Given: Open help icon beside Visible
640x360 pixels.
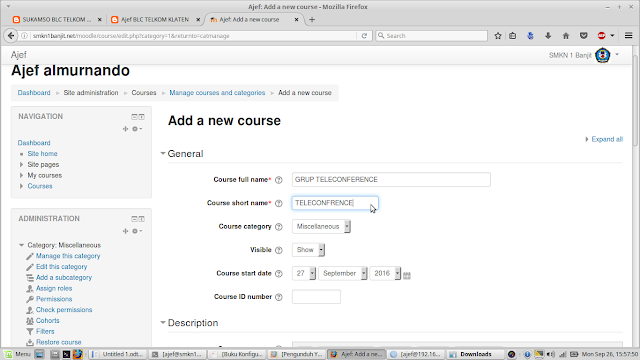Looking at the screenshot, I should click(279, 250).
